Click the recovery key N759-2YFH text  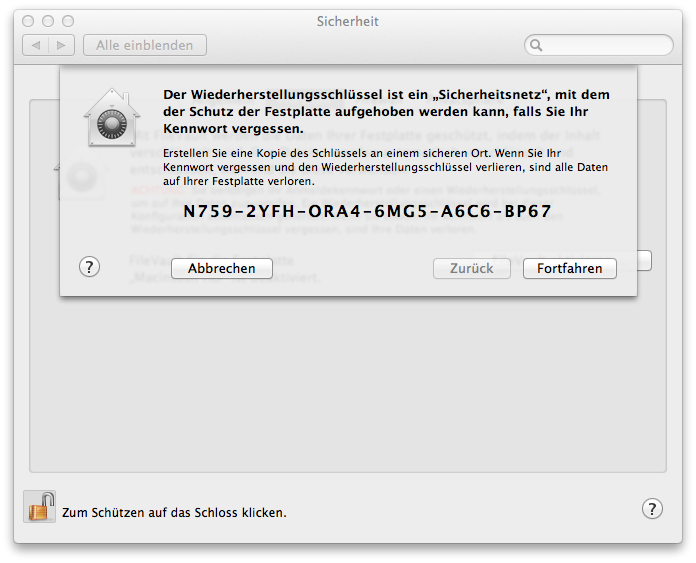367,212
